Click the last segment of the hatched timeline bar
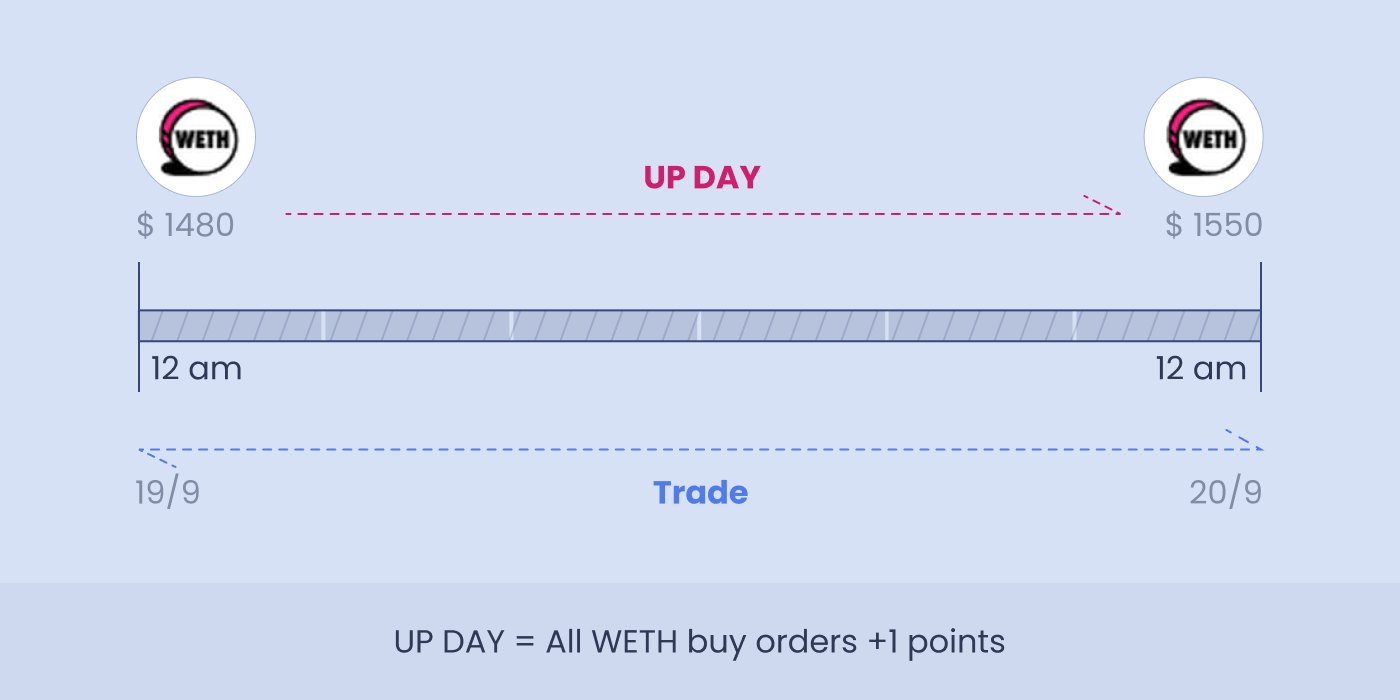The image size is (1400, 700). (x=1168, y=326)
